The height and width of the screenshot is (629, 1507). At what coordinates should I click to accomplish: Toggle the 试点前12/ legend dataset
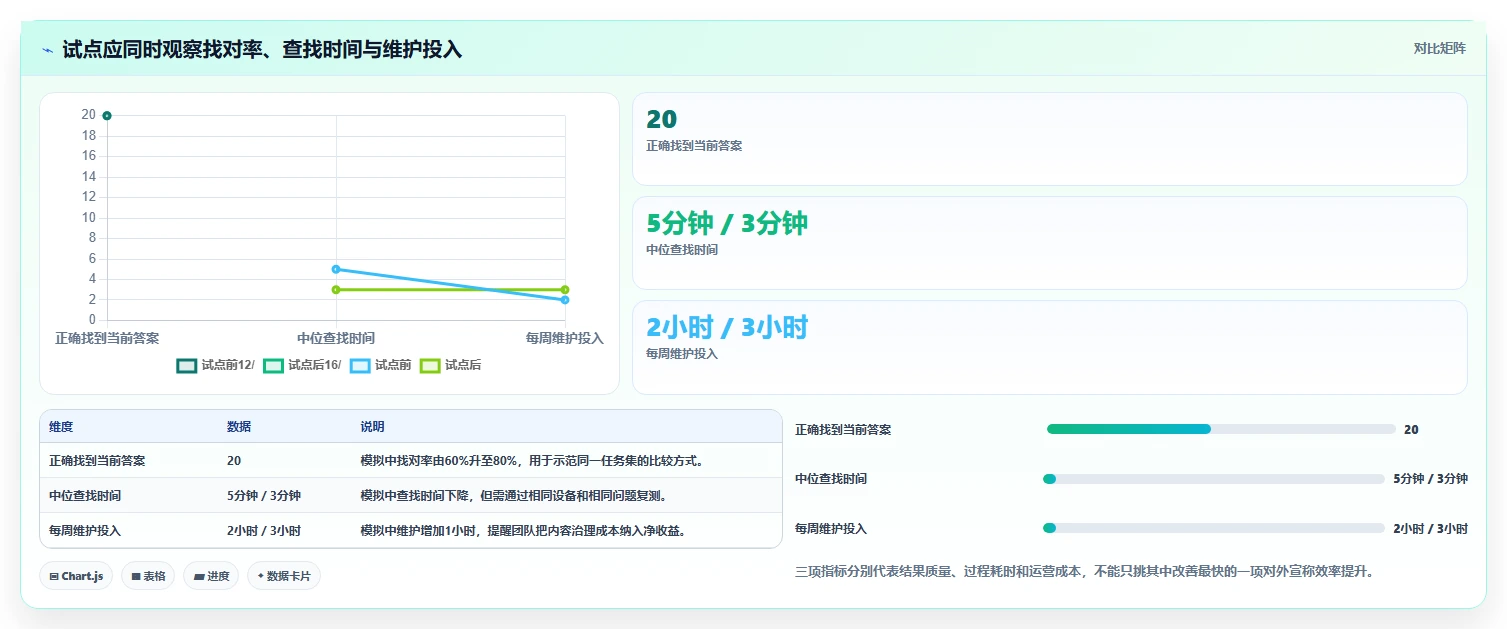point(215,365)
